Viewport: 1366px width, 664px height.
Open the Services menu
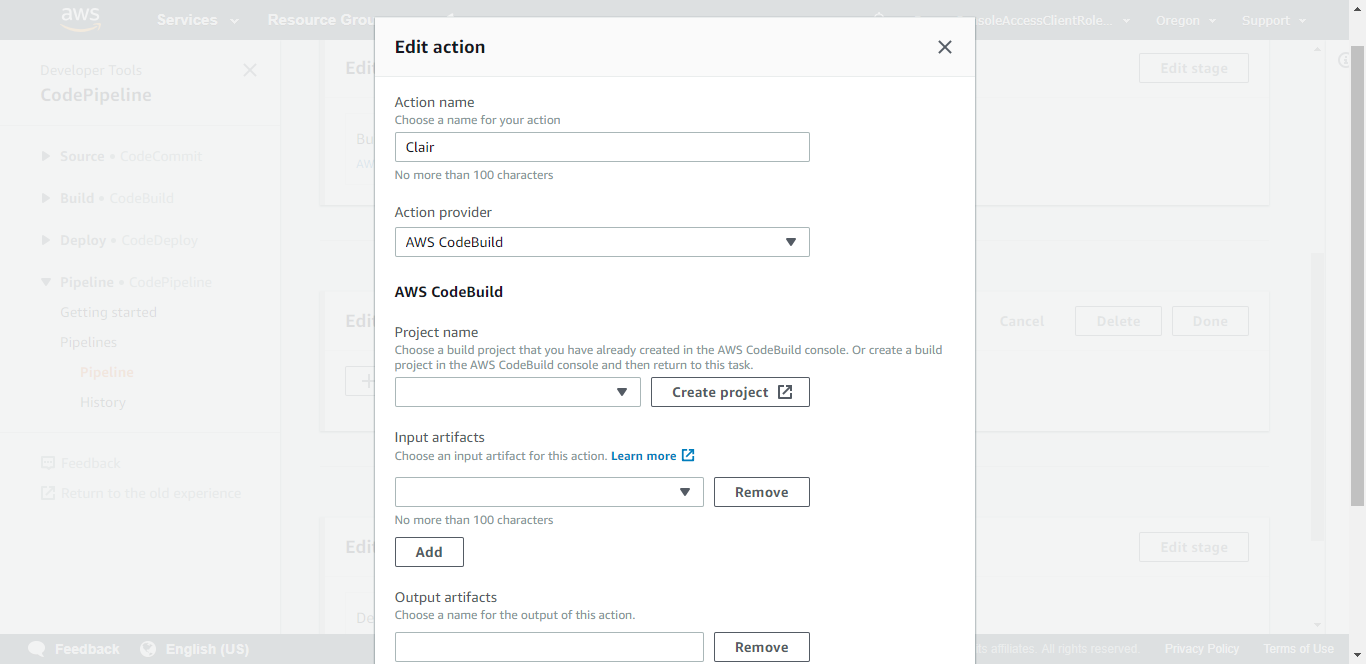pos(198,20)
